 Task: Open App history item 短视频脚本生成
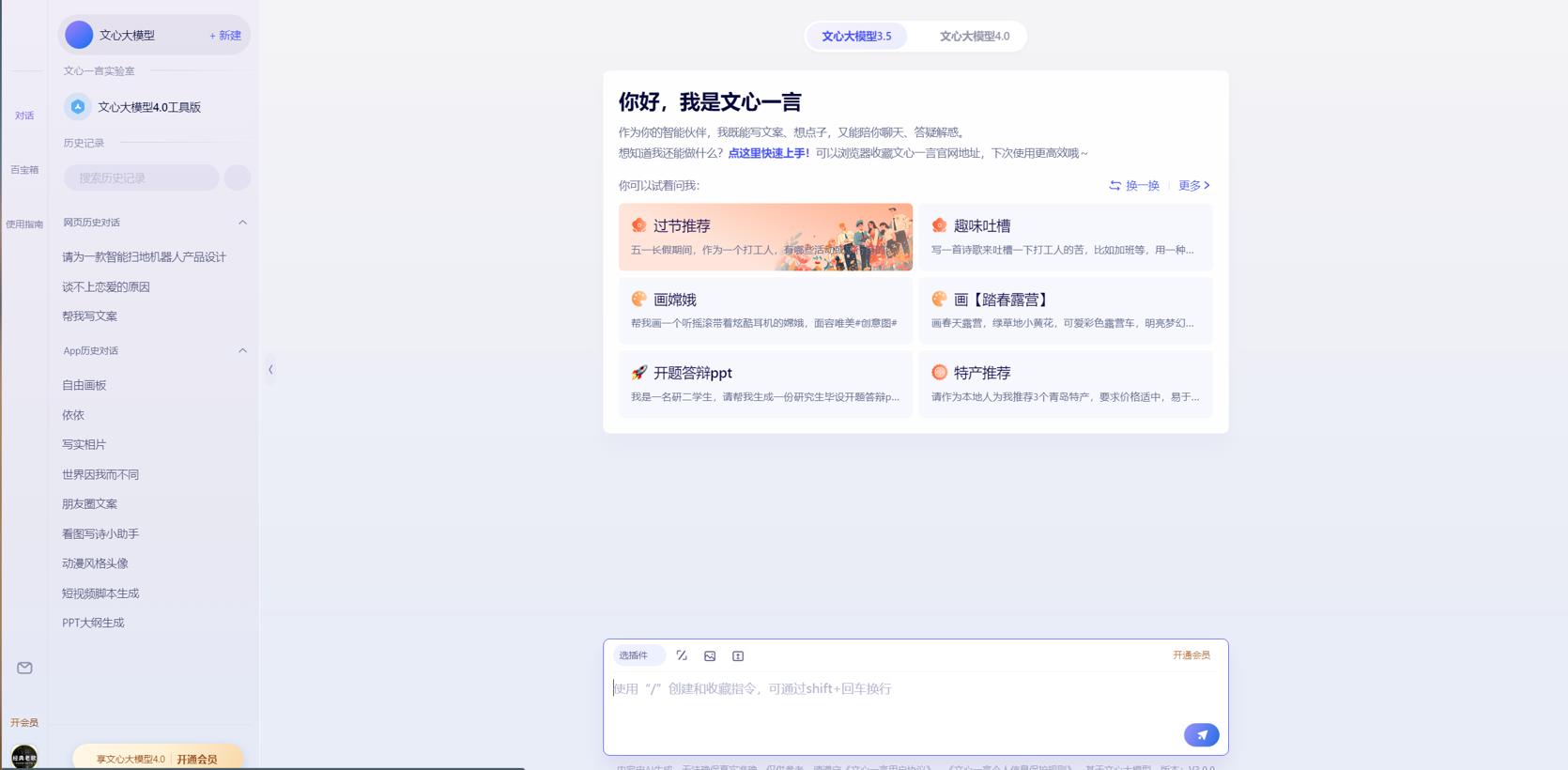(100, 593)
